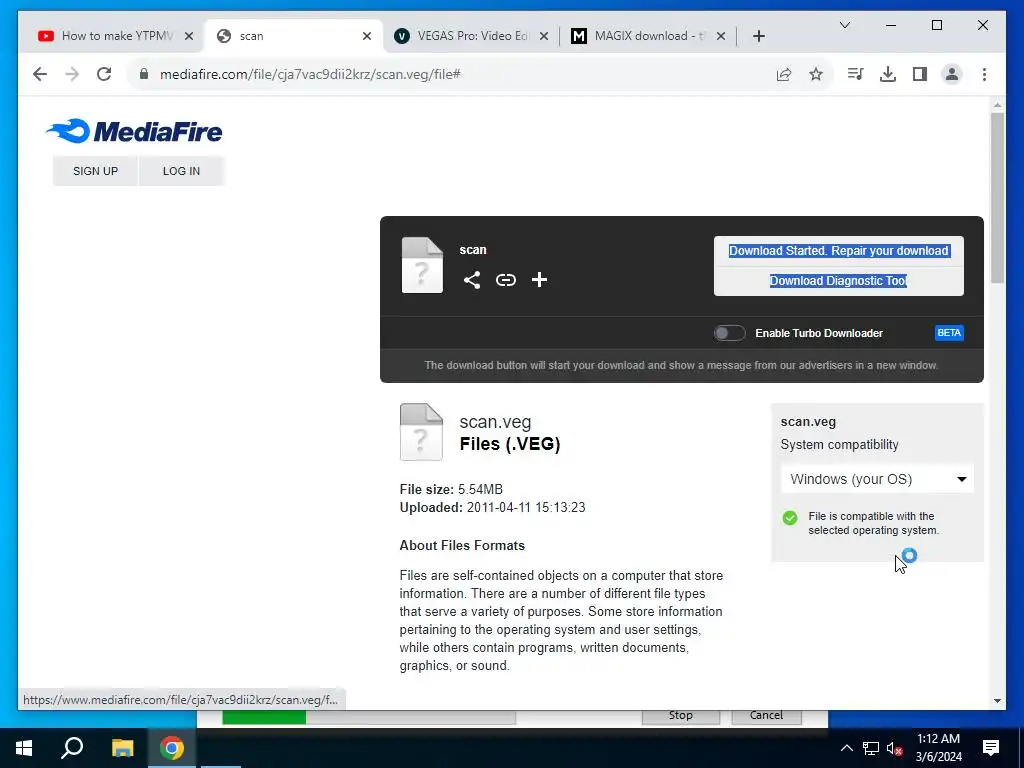The width and height of the screenshot is (1024, 768).
Task: Go back with the browser back arrow
Action: tap(40, 74)
